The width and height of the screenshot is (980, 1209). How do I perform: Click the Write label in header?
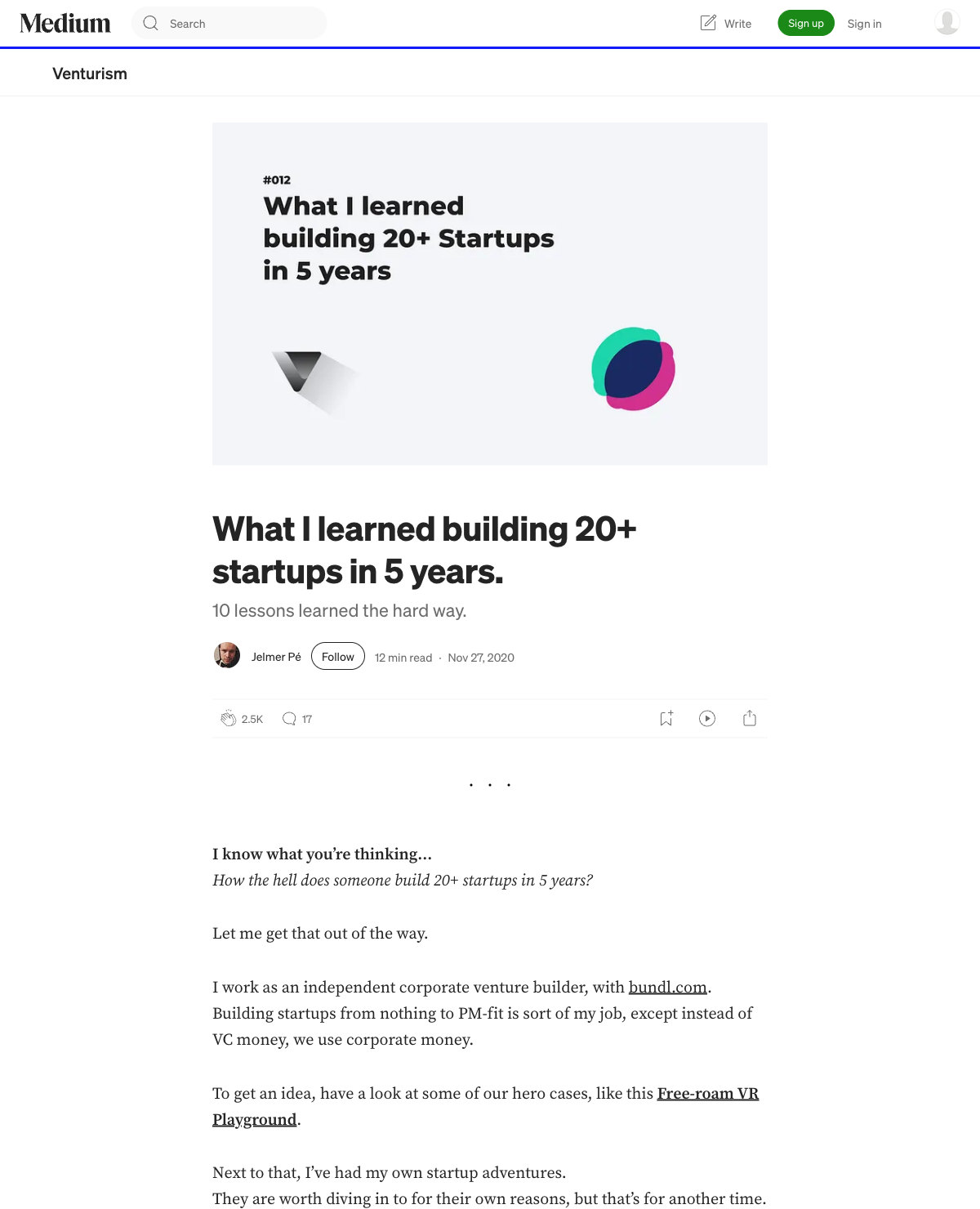click(737, 24)
